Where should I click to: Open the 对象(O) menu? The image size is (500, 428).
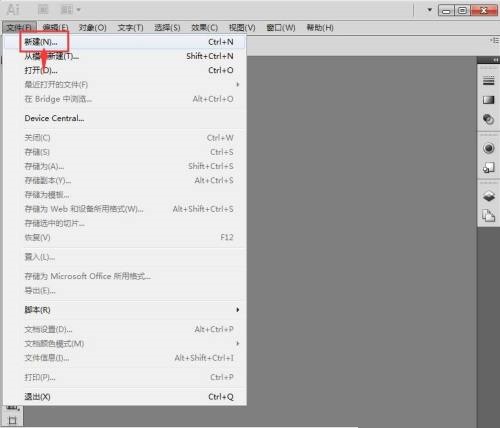[92, 27]
